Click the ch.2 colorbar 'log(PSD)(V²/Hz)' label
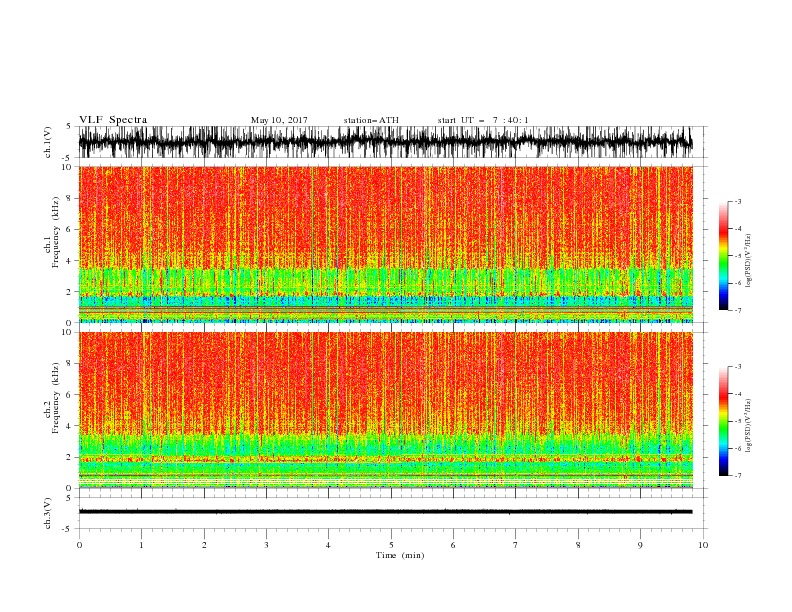 coord(749,426)
